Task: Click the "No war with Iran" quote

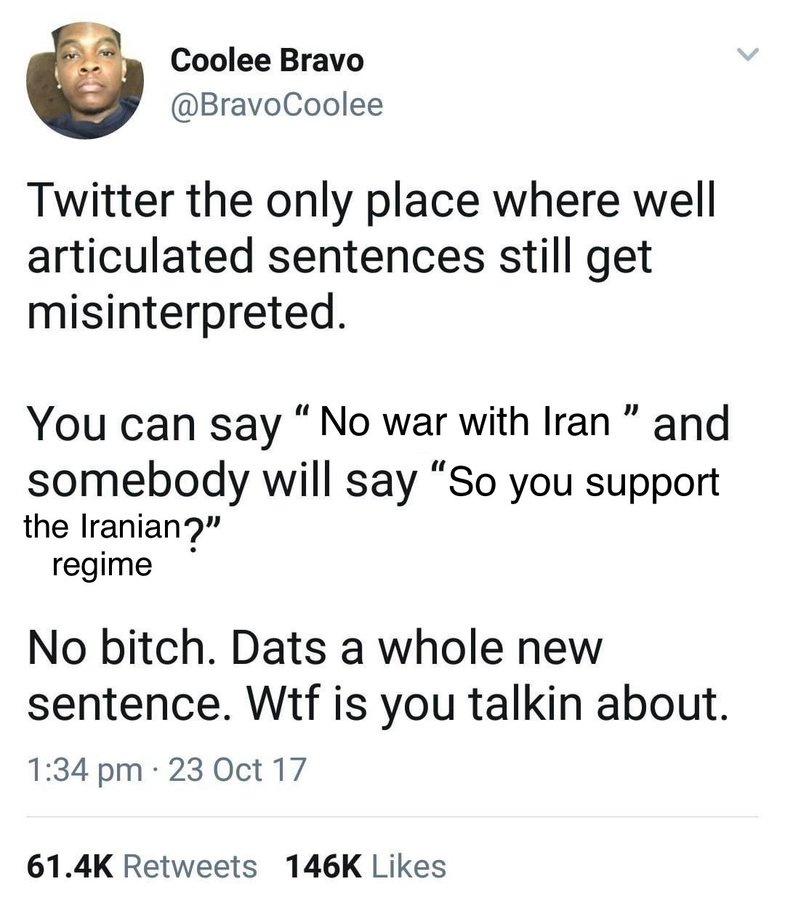Action: coord(465,422)
